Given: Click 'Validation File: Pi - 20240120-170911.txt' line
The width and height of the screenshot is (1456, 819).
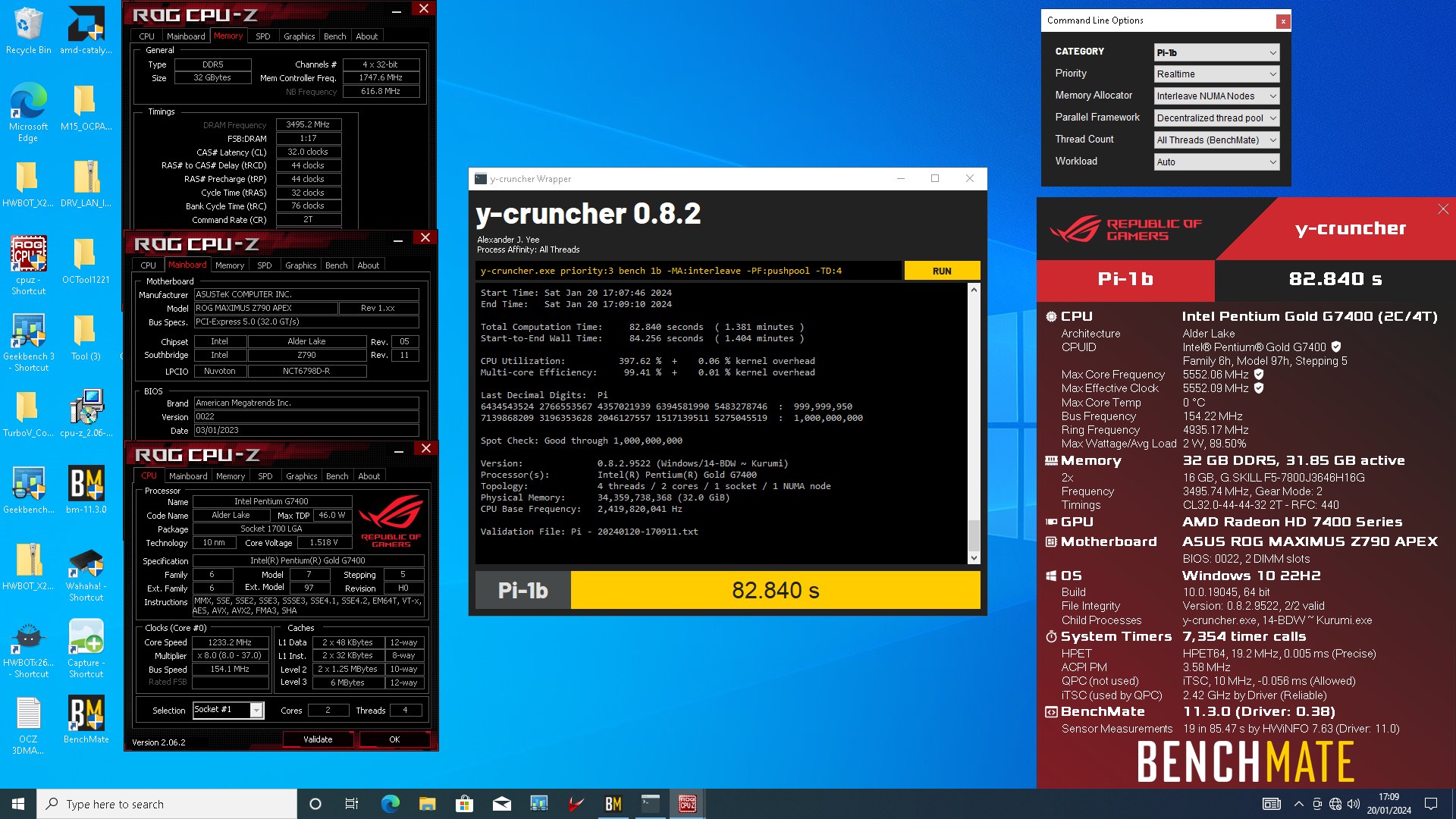Looking at the screenshot, I should pos(589,532).
